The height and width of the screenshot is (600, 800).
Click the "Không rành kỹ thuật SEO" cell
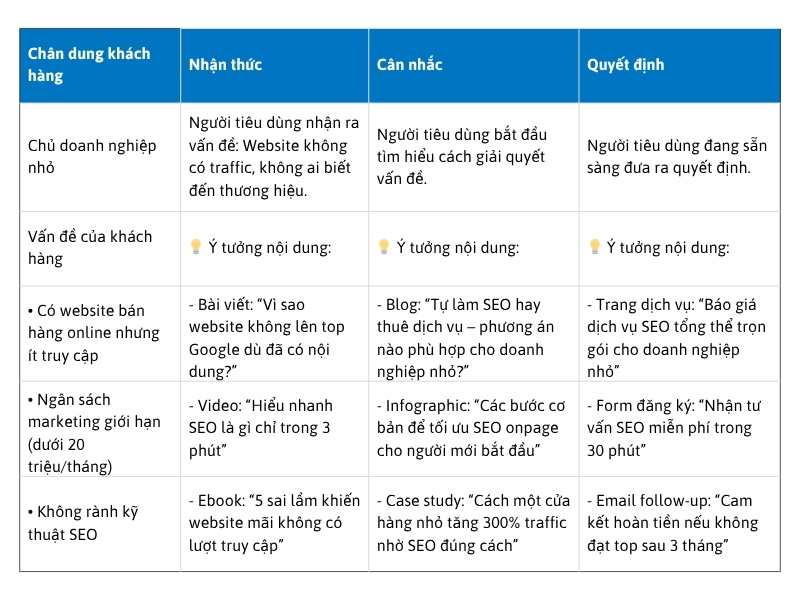[x=99, y=523]
